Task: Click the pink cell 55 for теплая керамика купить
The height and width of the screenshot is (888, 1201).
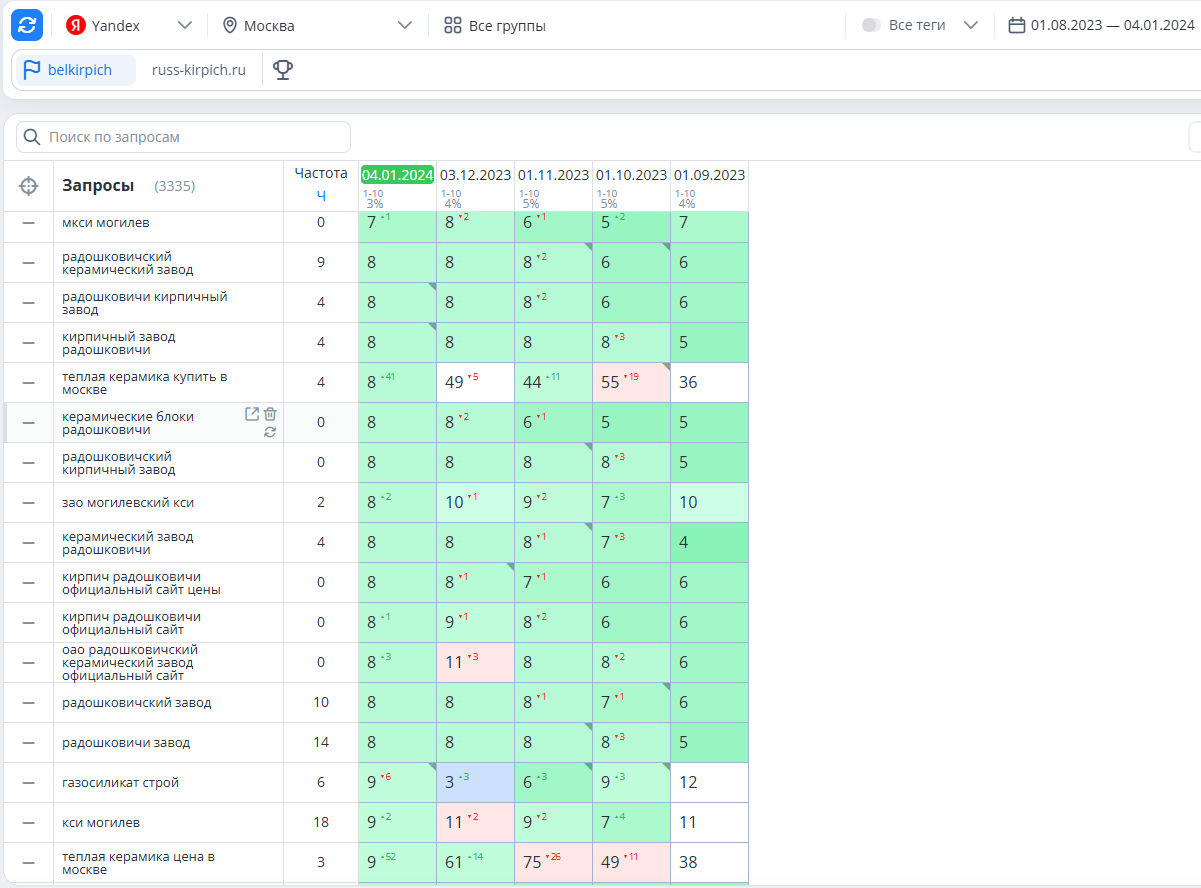Action: click(x=632, y=382)
